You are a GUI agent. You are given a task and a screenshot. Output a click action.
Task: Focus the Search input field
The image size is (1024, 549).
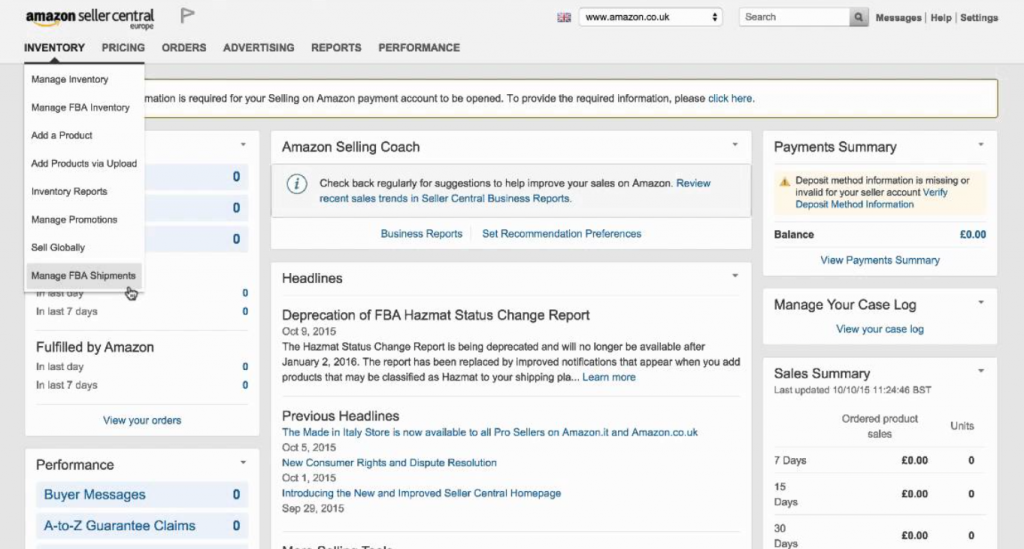click(794, 17)
